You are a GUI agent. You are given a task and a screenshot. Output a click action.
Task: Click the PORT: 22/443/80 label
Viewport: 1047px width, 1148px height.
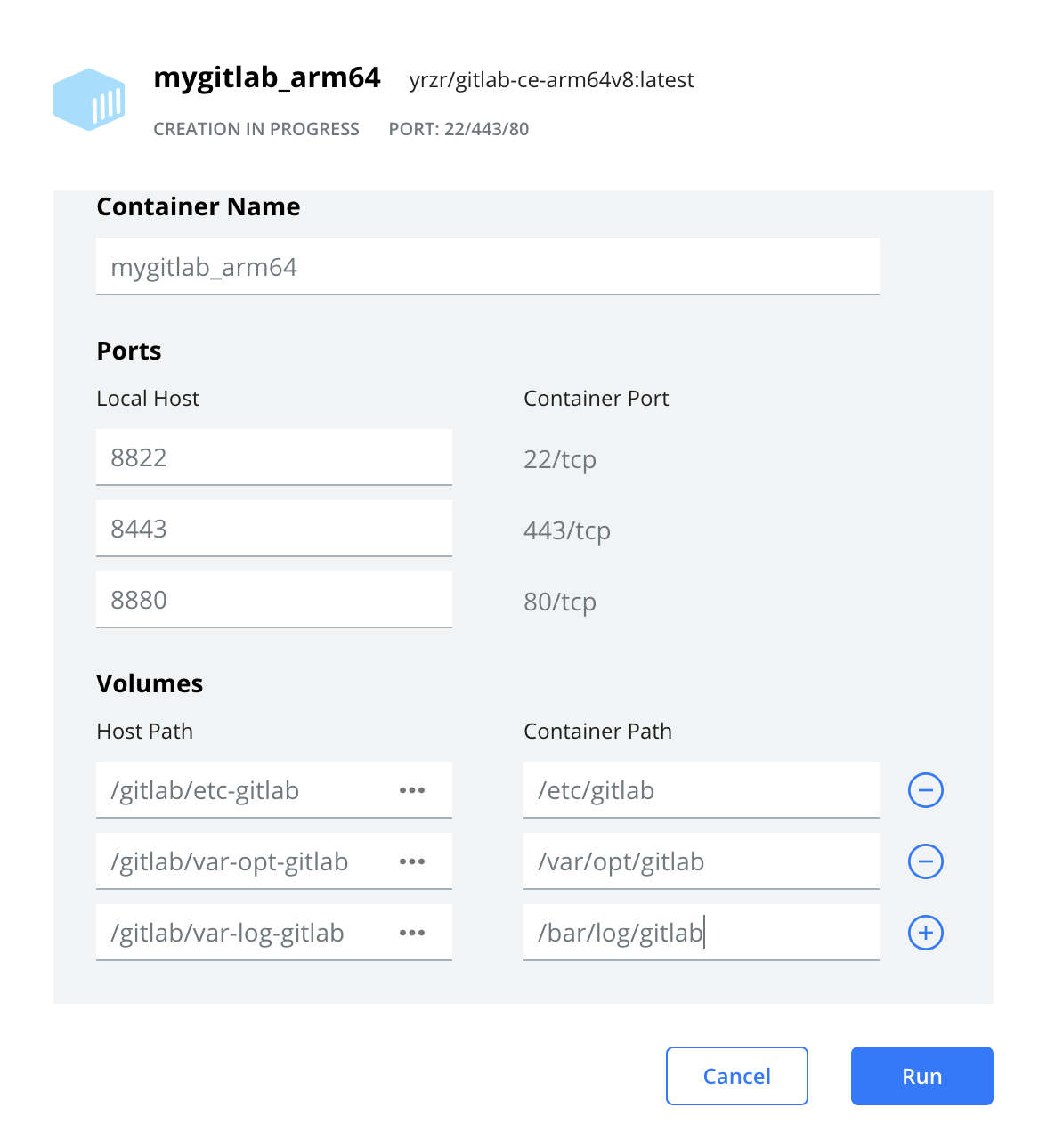tap(459, 129)
